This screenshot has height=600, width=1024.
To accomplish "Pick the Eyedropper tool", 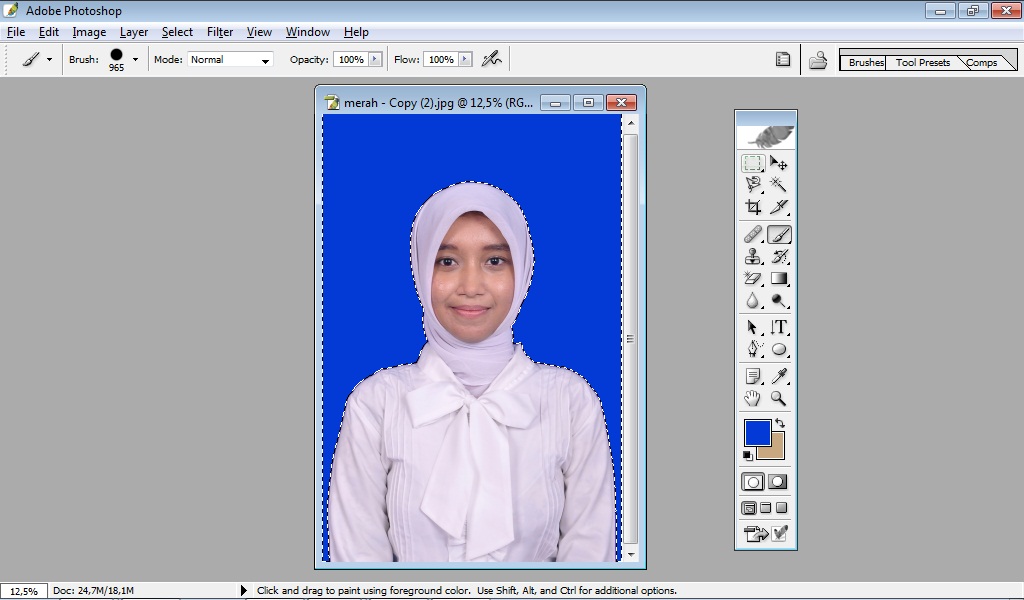I will [780, 375].
